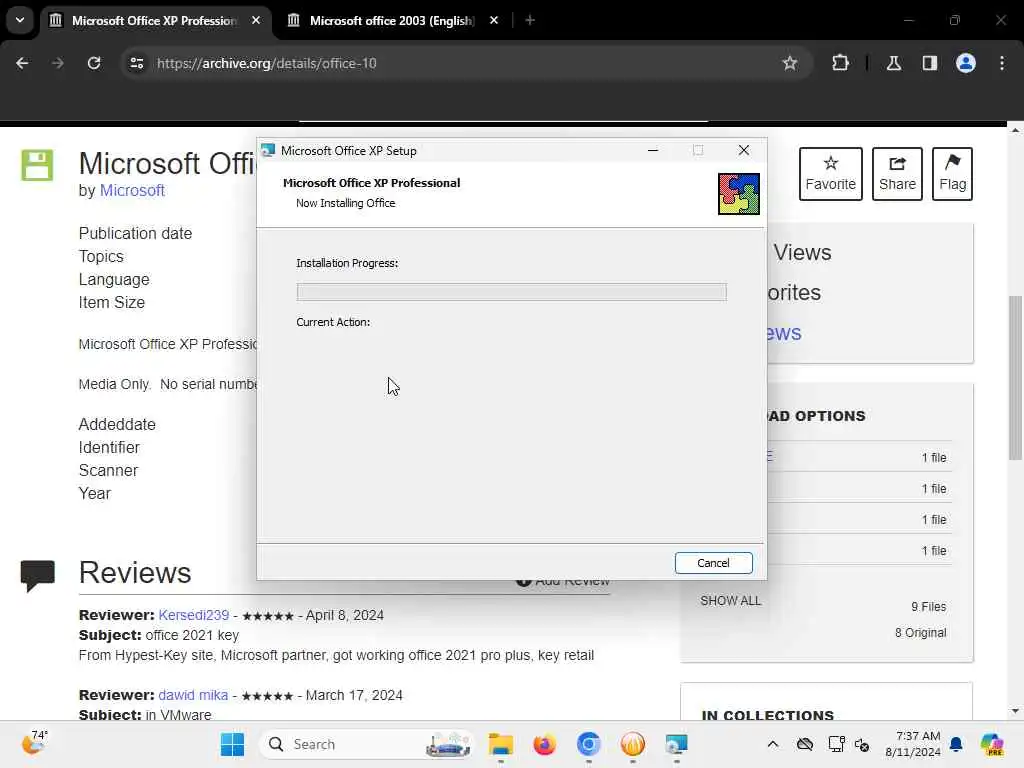Switch to Microsoft Office XP Professional tab
The width and height of the screenshot is (1024, 768).
(x=154, y=21)
